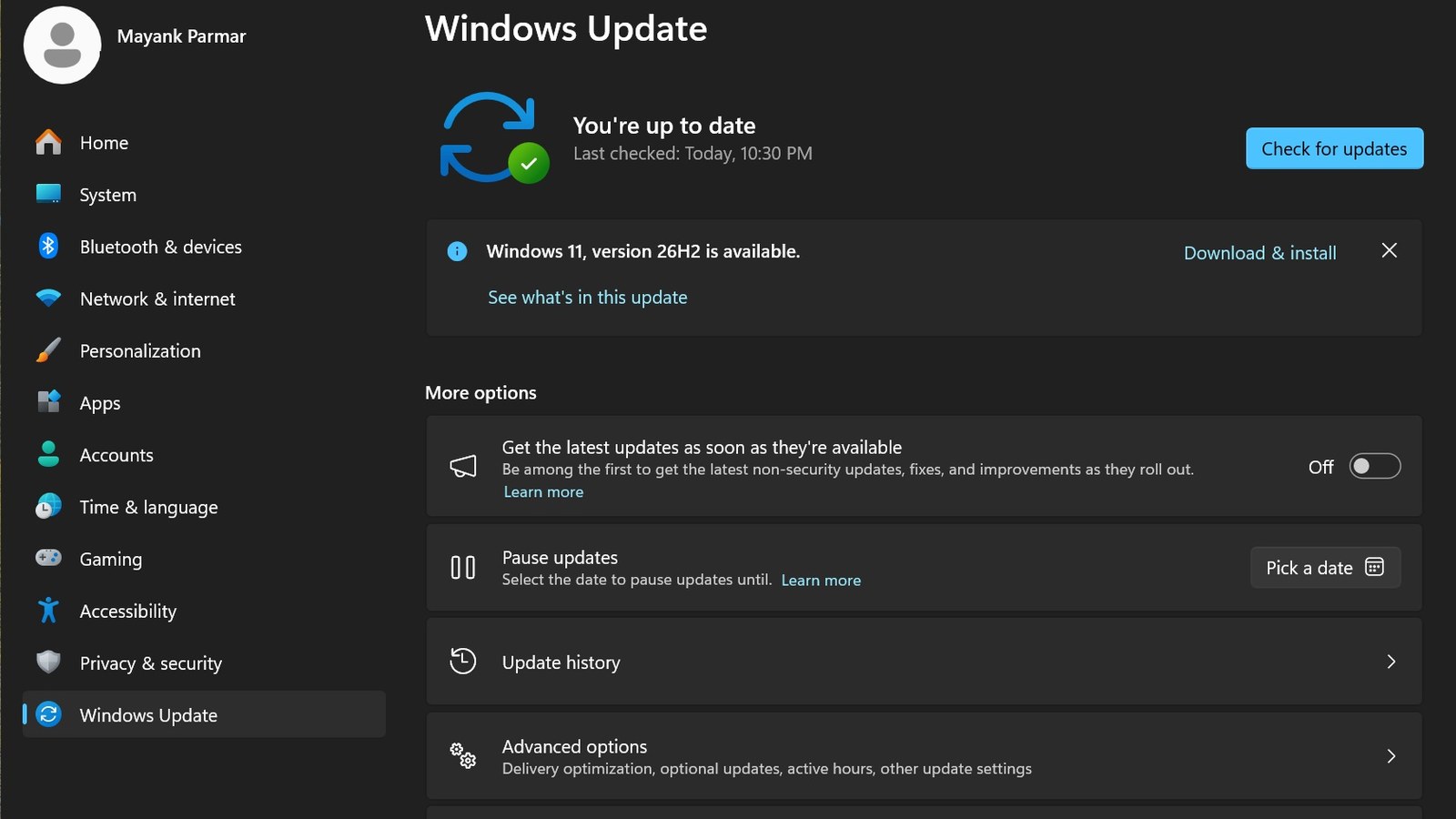Open 'See what's in this update' link
Image resolution: width=1456 pixels, height=819 pixels.
point(588,298)
